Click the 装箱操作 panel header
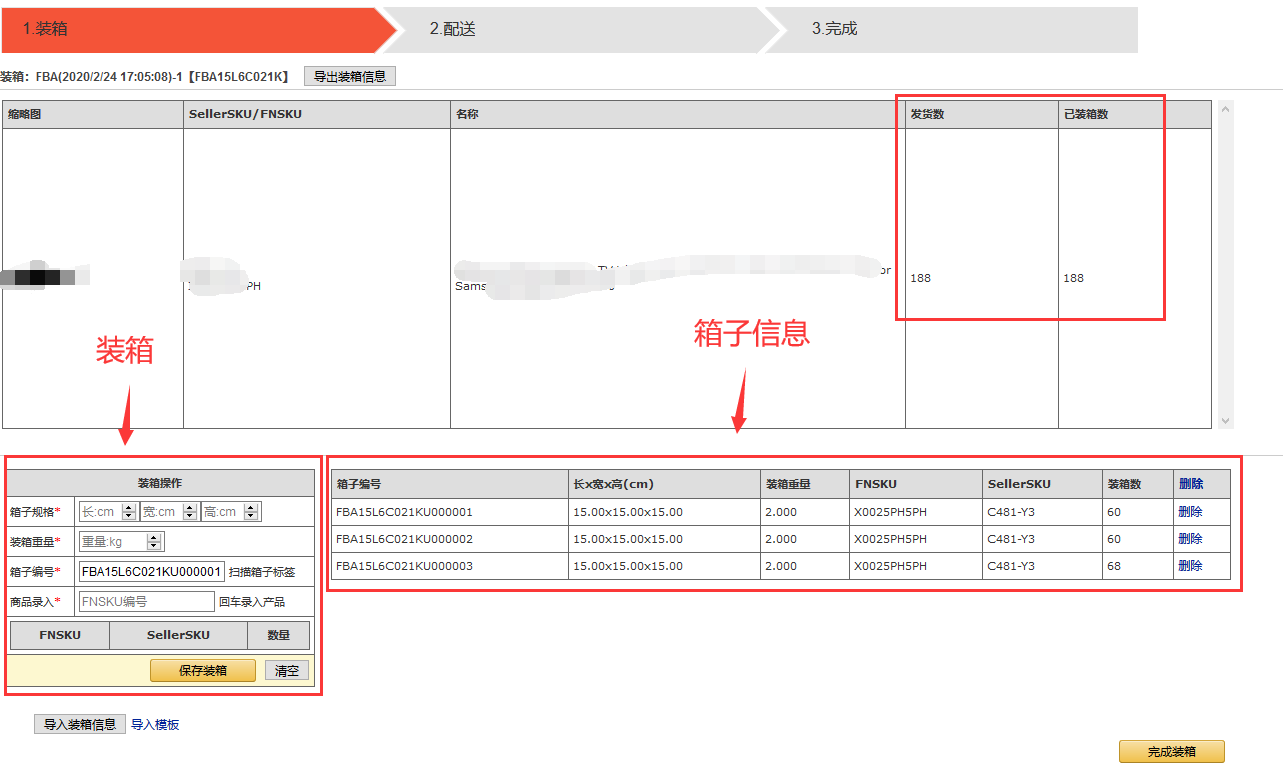This screenshot has width=1283, height=778. (160, 484)
